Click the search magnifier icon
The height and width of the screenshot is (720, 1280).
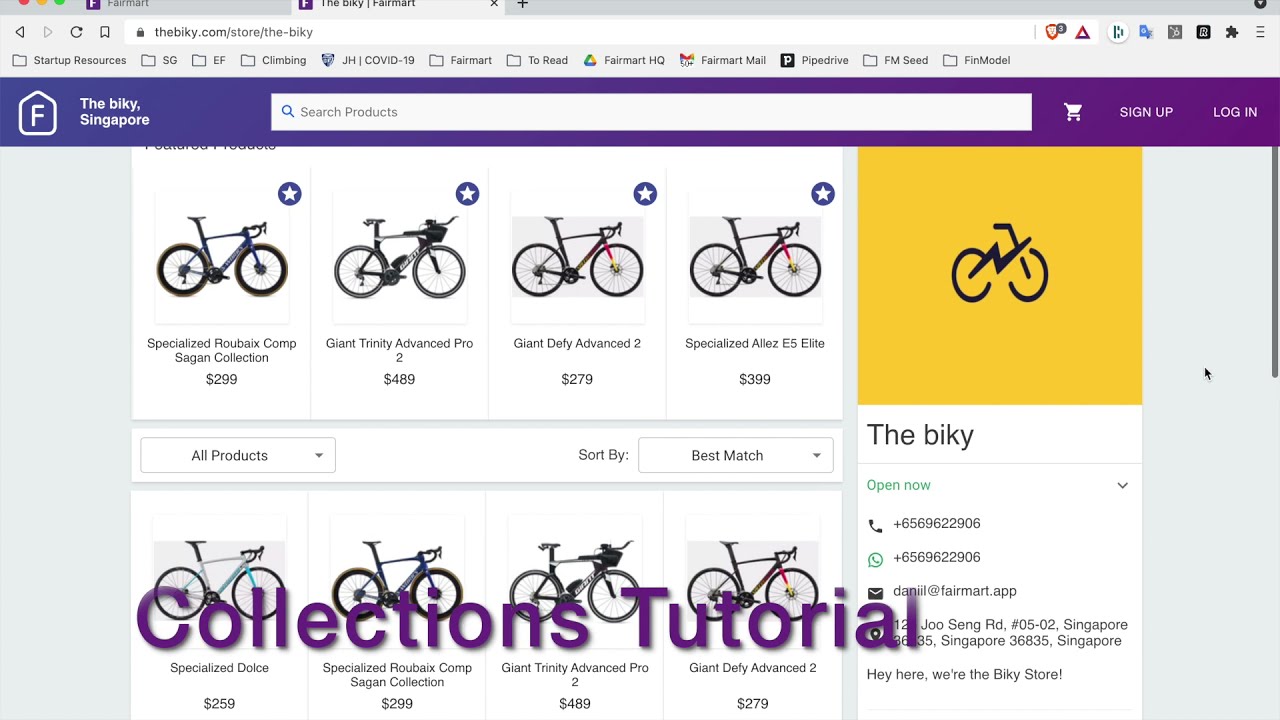(288, 112)
